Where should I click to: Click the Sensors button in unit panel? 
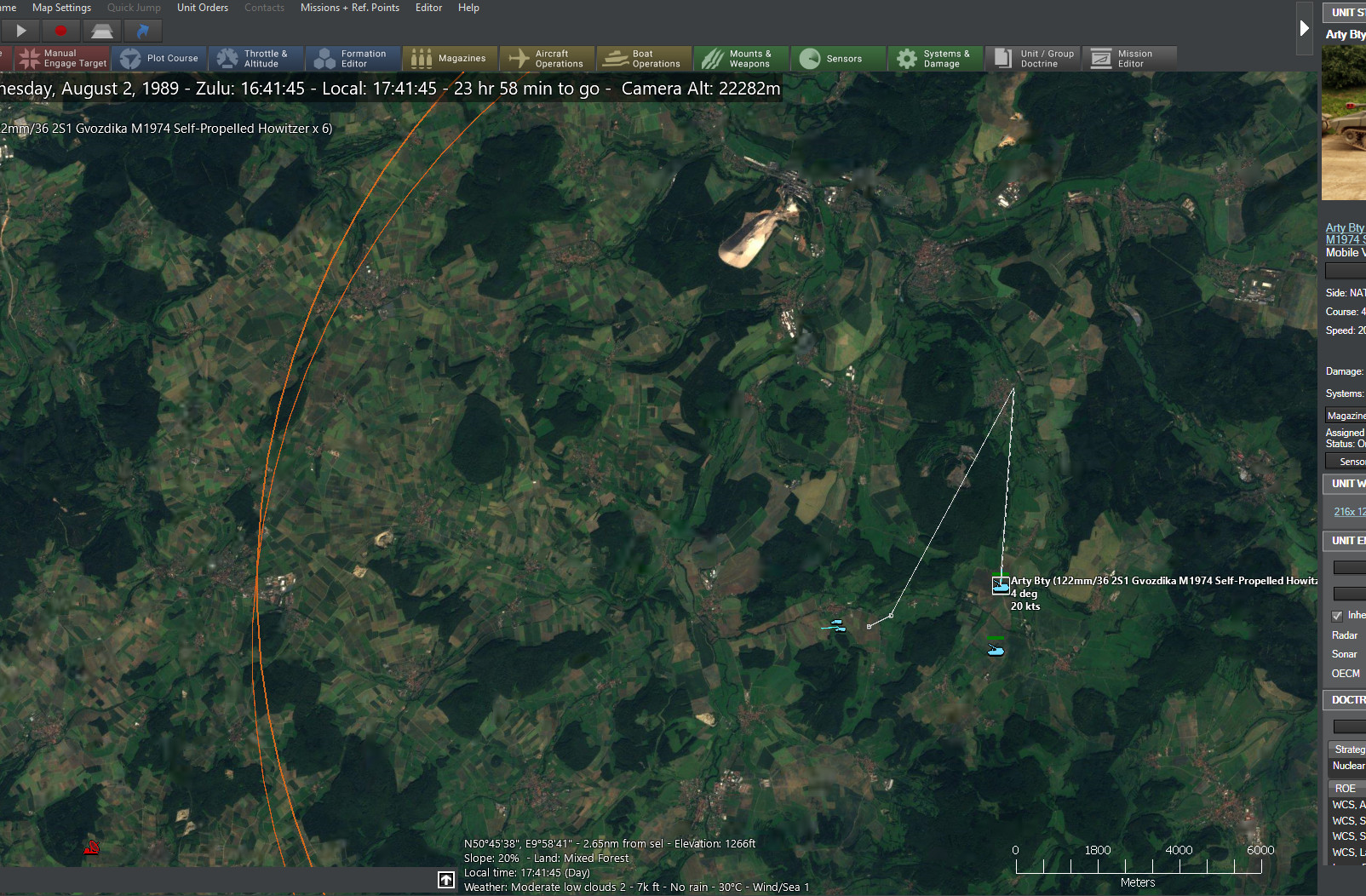pos(1346,462)
